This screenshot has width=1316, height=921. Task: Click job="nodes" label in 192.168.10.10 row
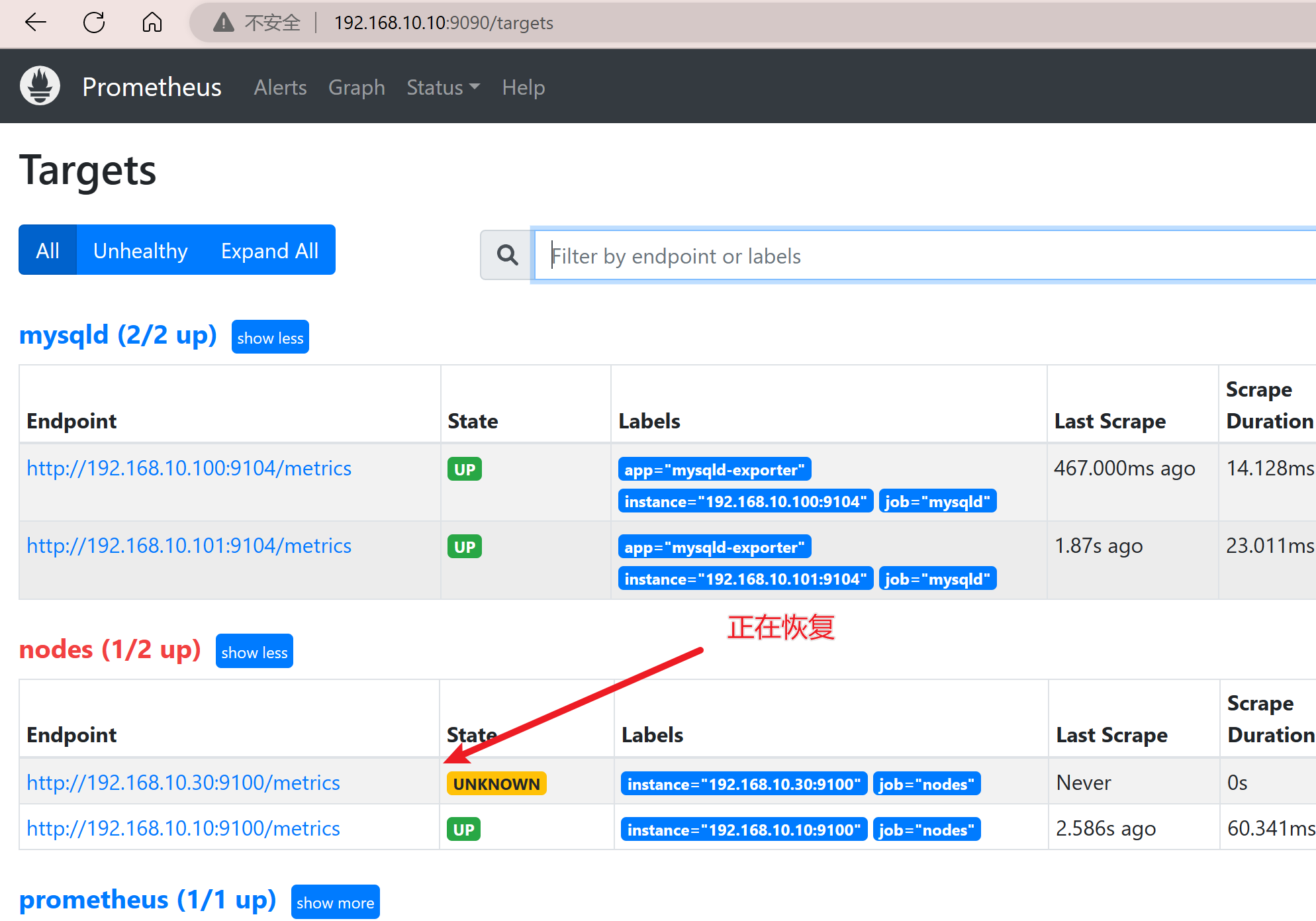(927, 830)
